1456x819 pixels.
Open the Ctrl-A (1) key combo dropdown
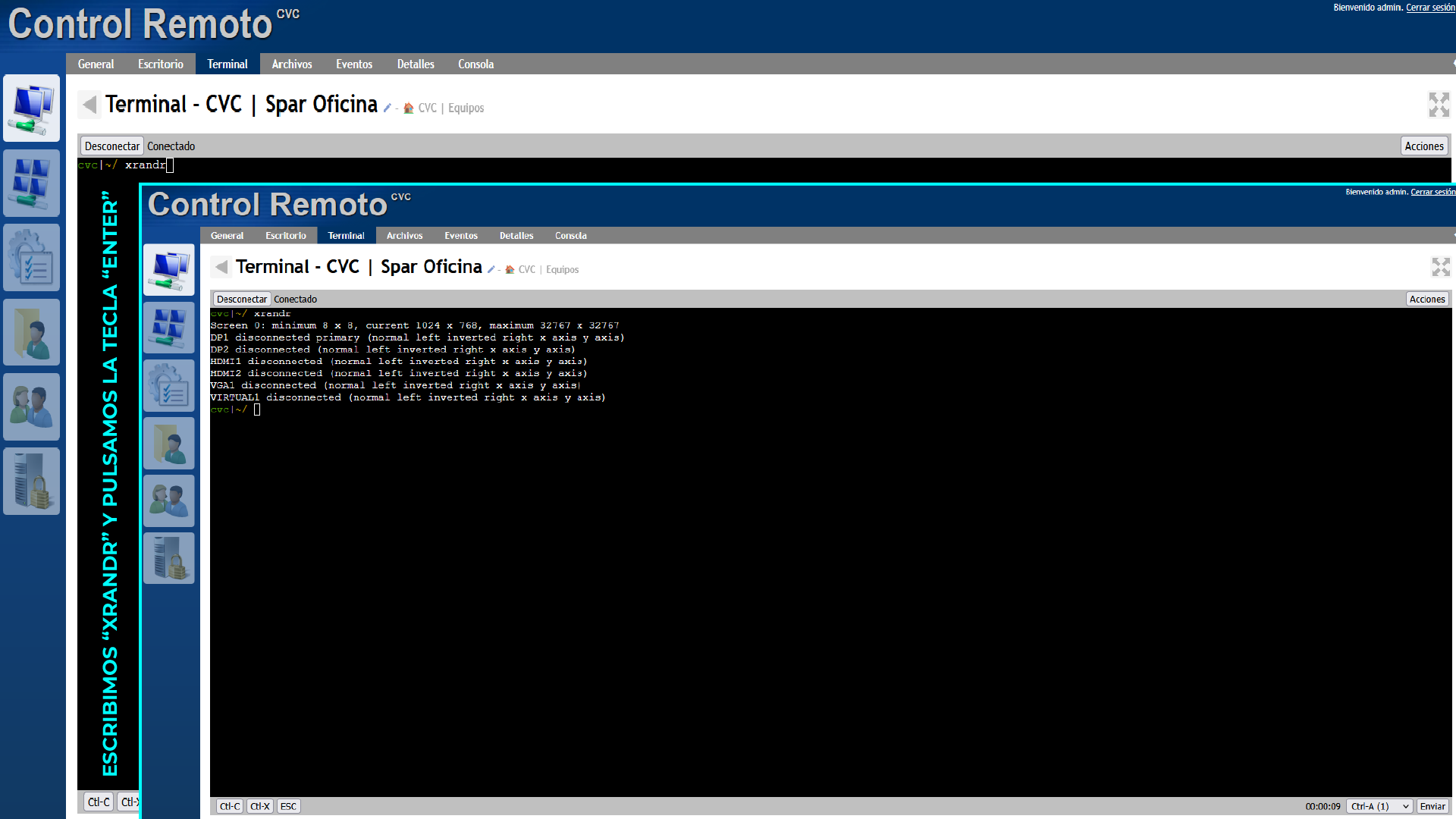[1379, 806]
